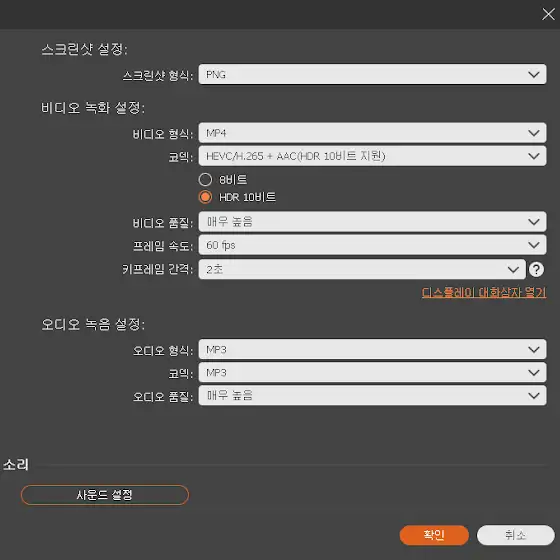Expand the audio 코덱 MP3 dropdown

coord(372,372)
